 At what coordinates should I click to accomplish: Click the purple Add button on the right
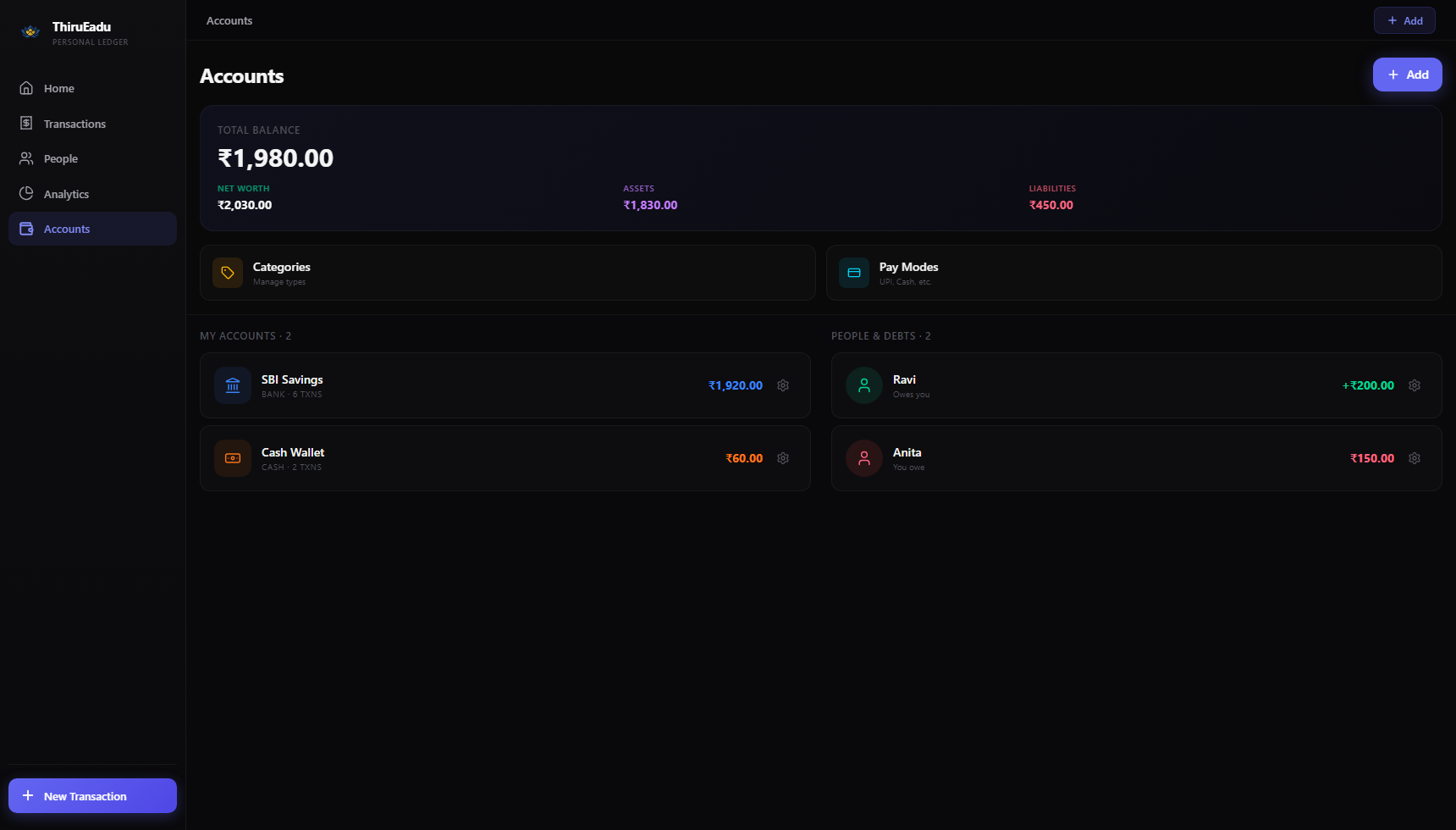[1407, 75]
